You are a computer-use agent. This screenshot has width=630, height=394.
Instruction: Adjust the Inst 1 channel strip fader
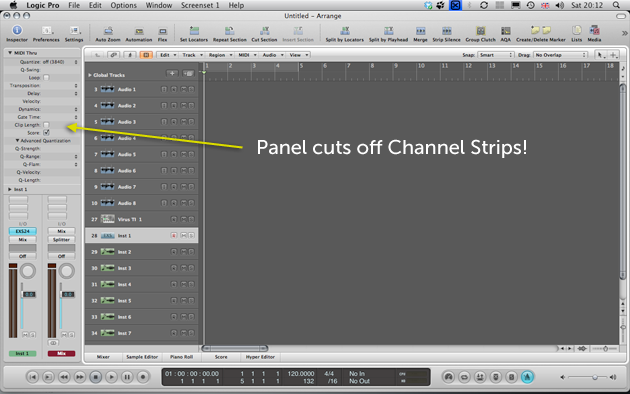pyautogui.click(x=29, y=294)
